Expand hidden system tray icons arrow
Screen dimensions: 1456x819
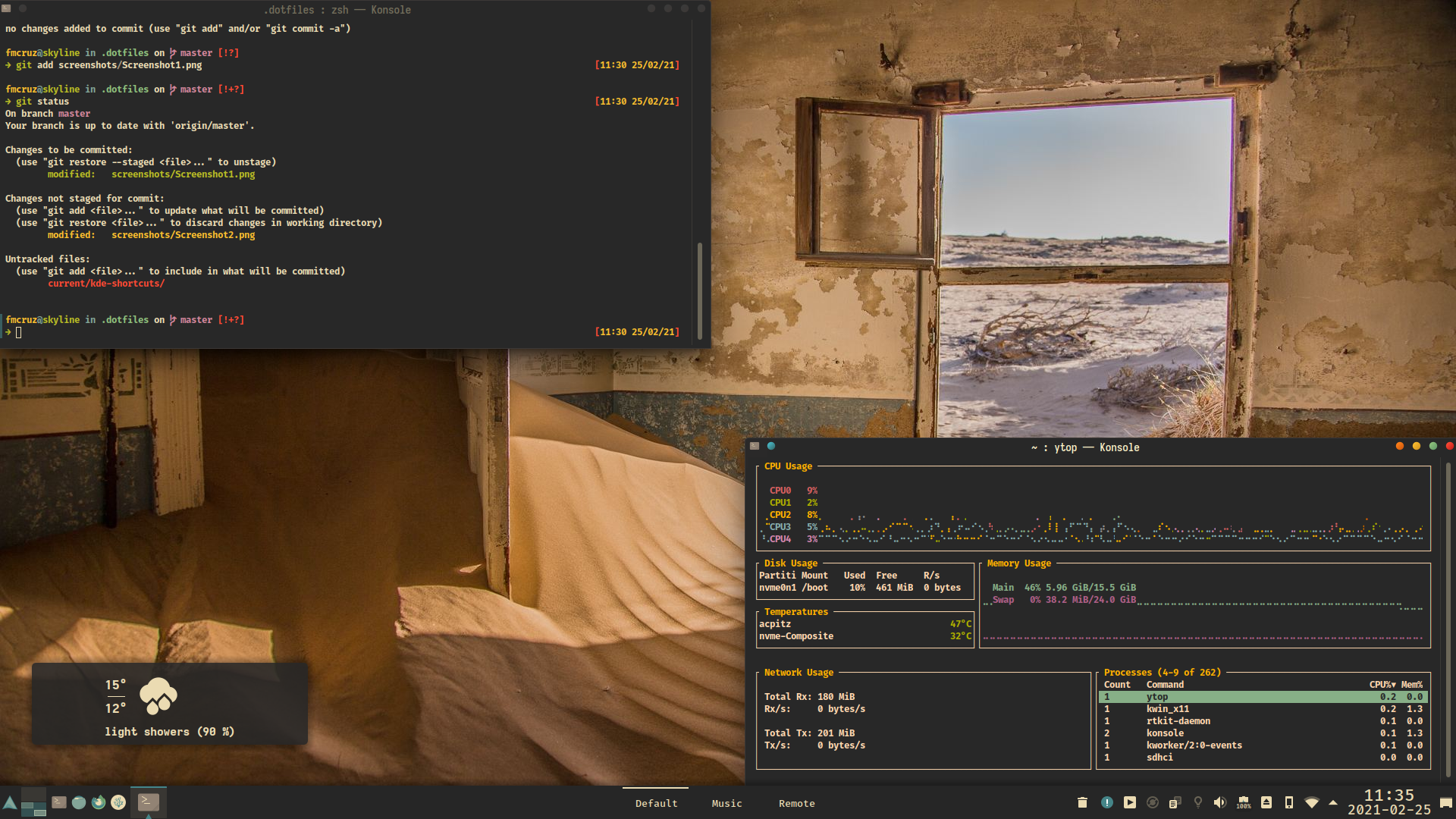[1333, 802]
